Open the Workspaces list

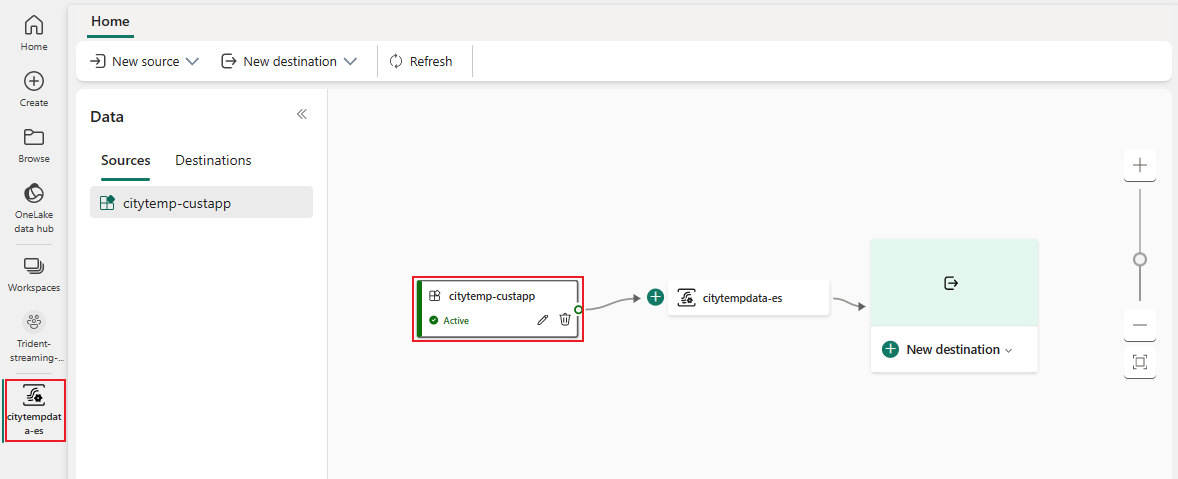tap(34, 274)
